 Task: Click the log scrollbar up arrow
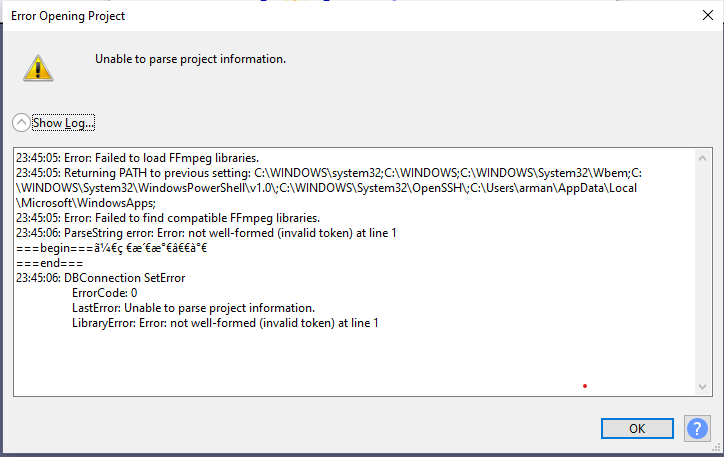coord(702,158)
